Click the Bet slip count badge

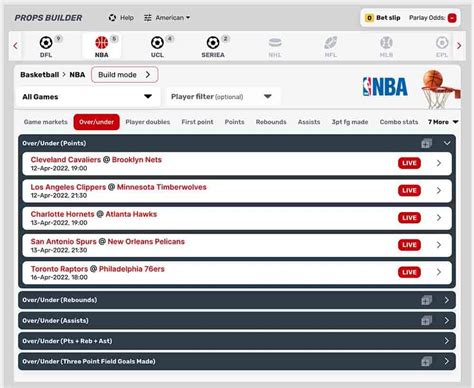pos(369,18)
